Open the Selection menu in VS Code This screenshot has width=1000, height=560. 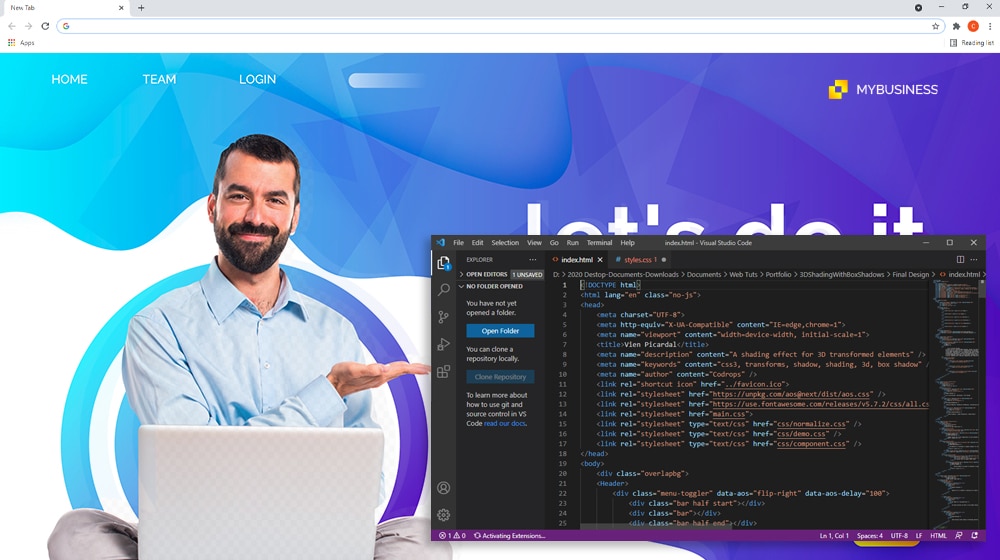click(505, 242)
